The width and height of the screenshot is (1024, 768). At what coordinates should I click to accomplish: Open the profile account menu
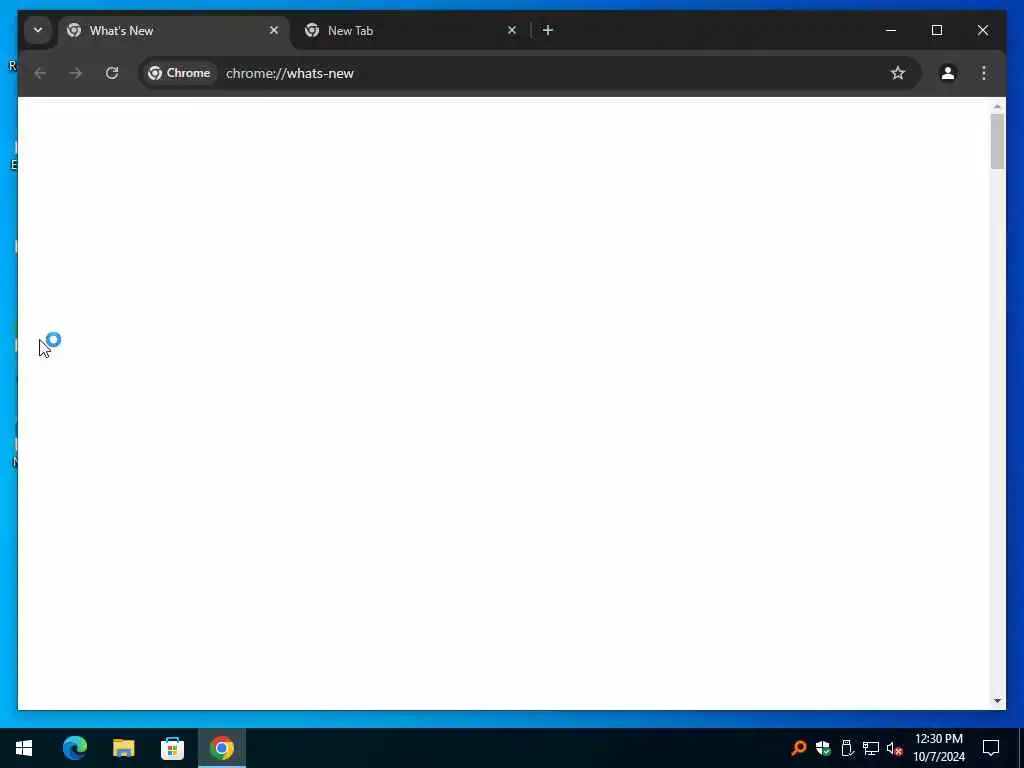coord(948,73)
